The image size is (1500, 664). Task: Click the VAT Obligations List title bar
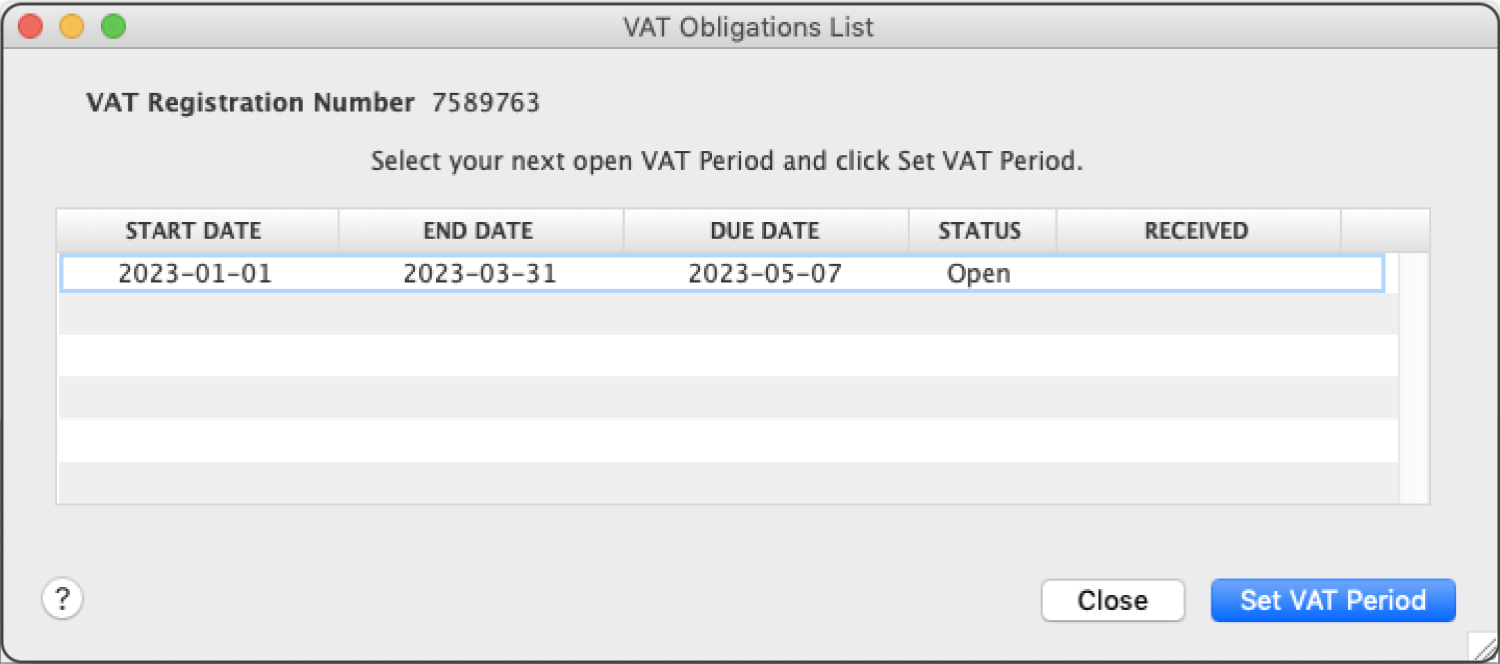click(749, 26)
